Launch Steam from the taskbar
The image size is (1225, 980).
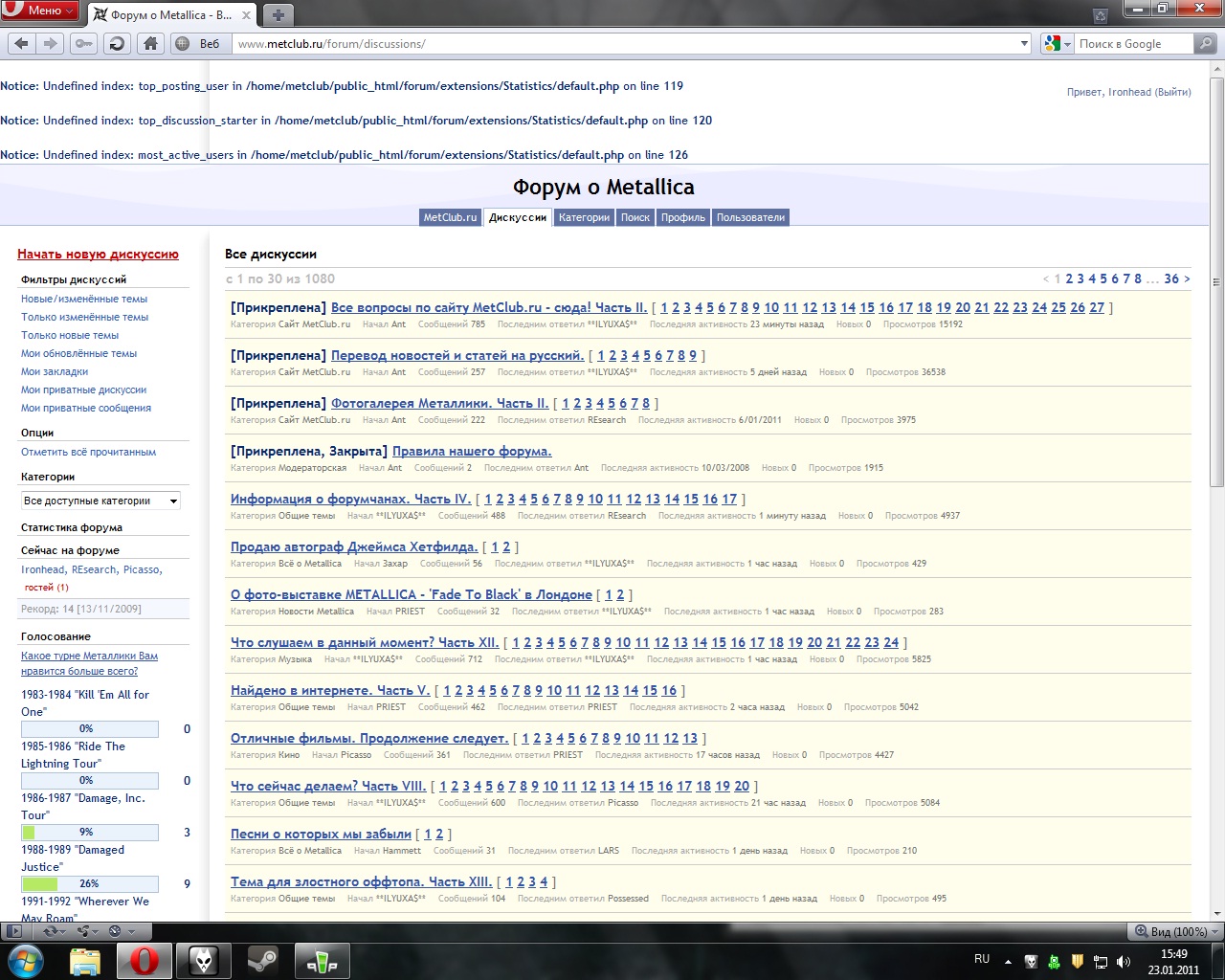[262, 960]
